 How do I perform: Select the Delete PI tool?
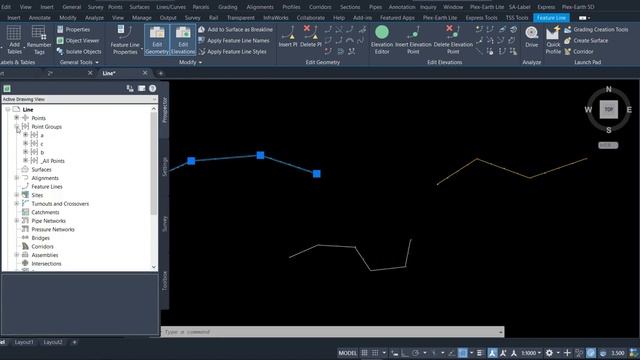coord(311,36)
